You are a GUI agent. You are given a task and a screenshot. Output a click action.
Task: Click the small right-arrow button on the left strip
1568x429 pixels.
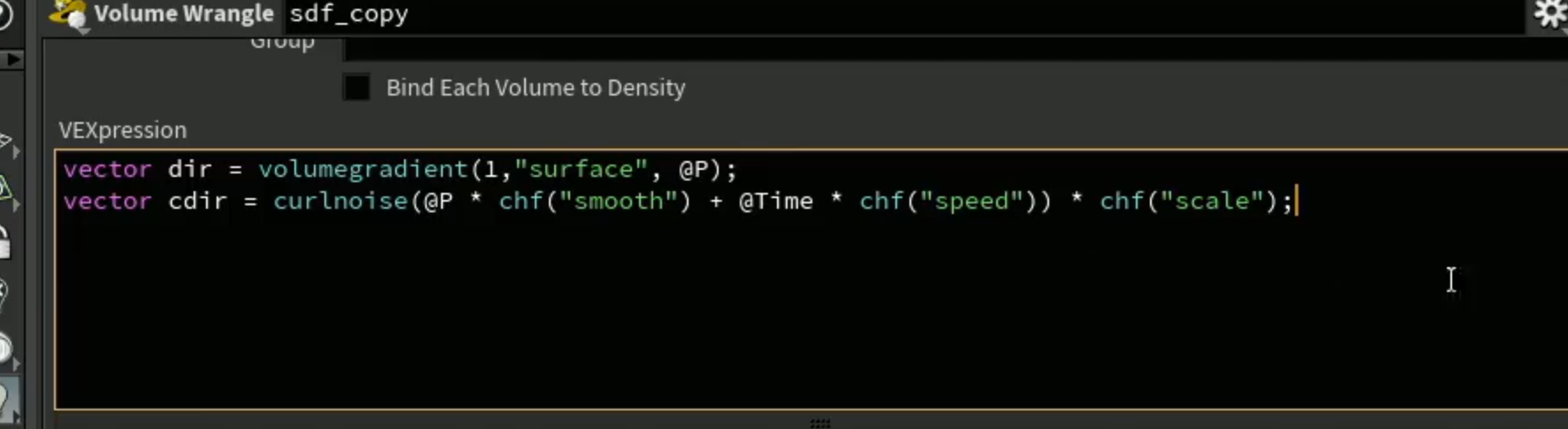[x=12, y=59]
